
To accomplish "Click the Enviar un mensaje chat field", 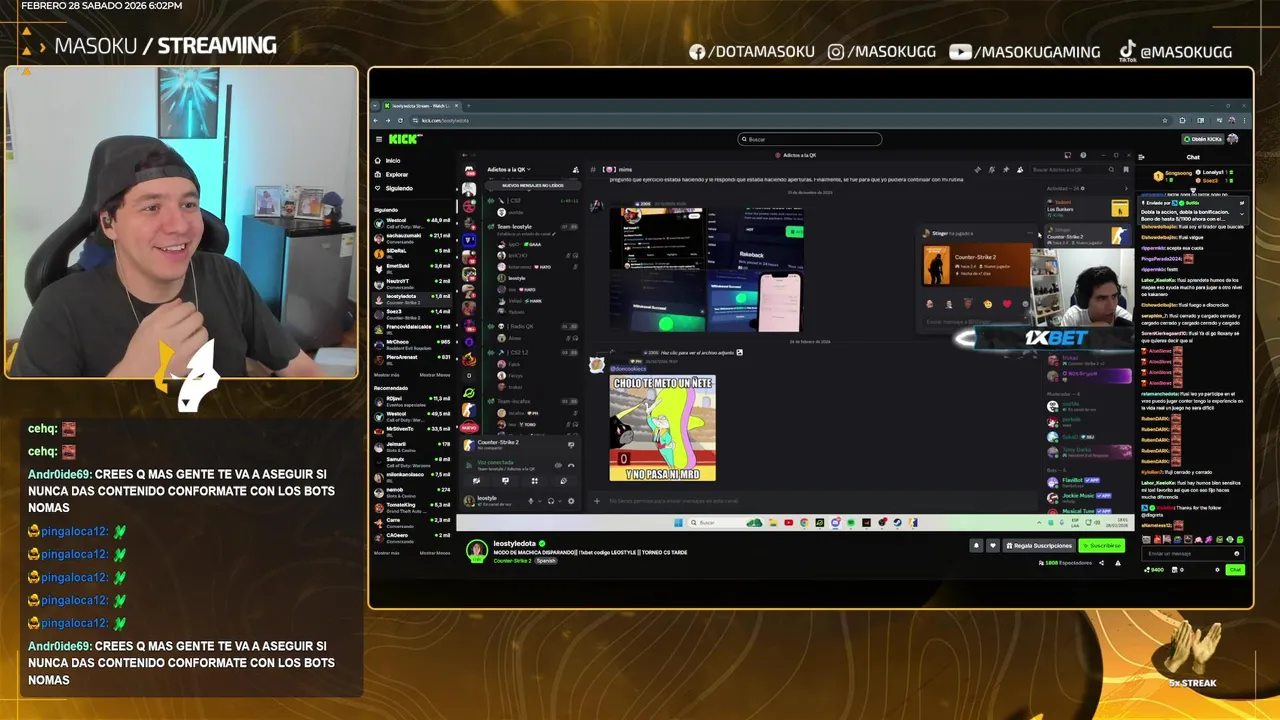I will point(1193,553).
